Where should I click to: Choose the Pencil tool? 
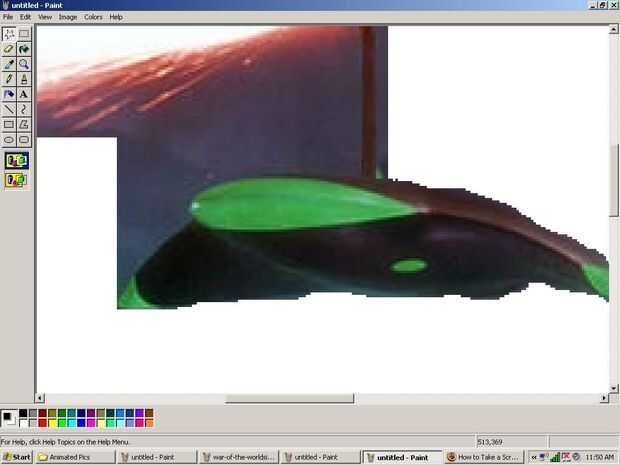[x=9, y=79]
